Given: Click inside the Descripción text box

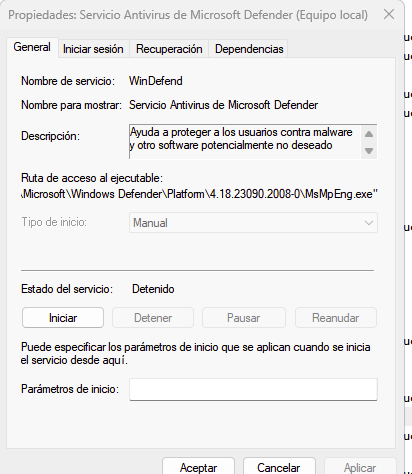Looking at the screenshot, I should 245,142.
